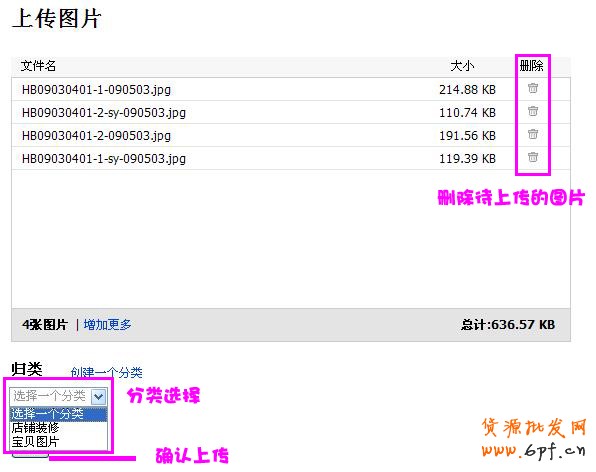This screenshot has width=596, height=472.
Task: Remove HB09030401-2-090503.jpg via trash icon
Action: [533, 134]
